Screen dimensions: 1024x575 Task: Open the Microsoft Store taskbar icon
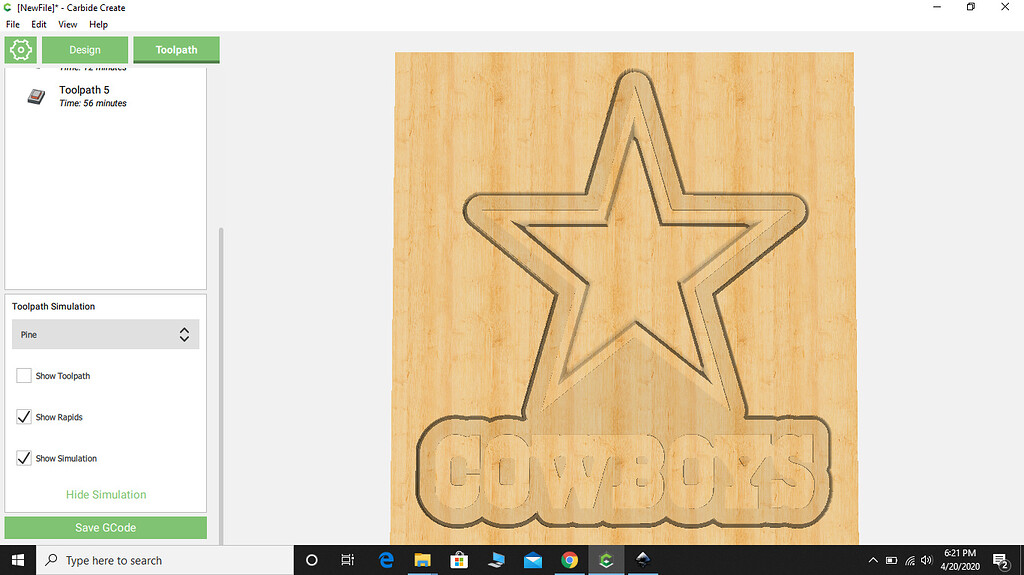click(459, 560)
